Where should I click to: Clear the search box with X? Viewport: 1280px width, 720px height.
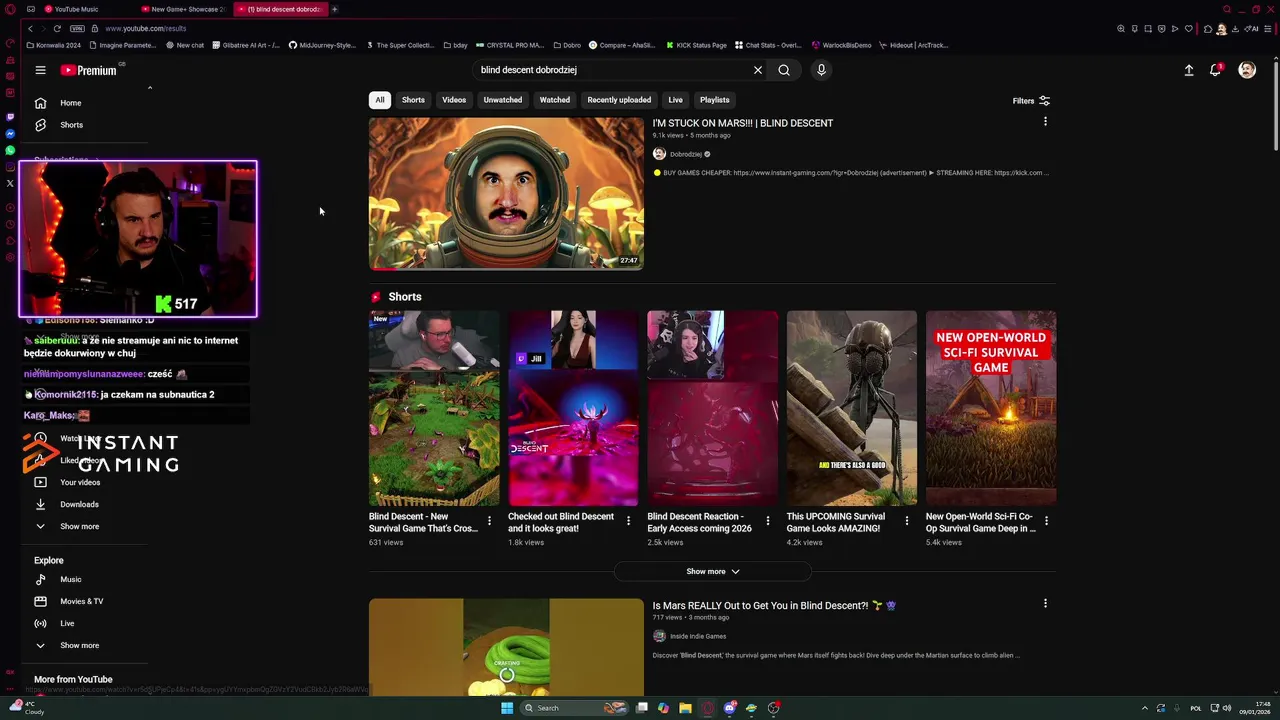click(758, 70)
